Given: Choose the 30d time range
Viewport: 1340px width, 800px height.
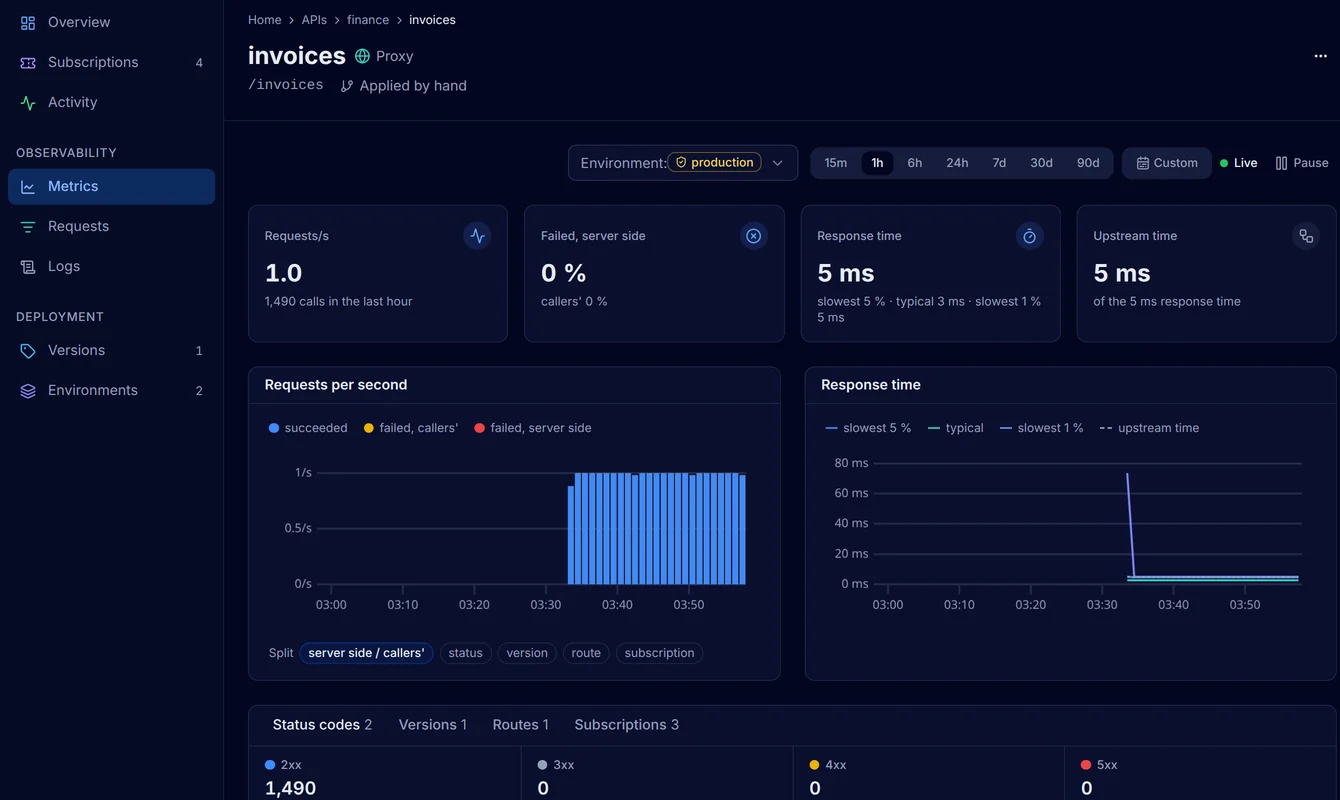Looking at the screenshot, I should 1042,163.
